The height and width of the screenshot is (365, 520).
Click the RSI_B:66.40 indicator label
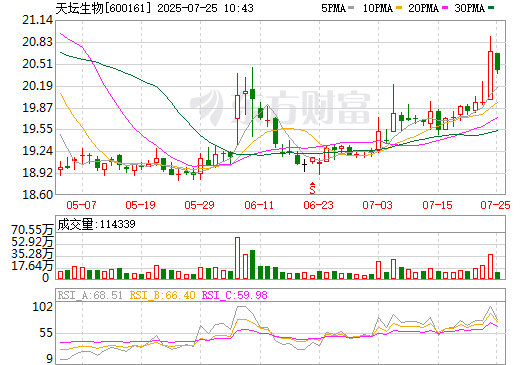click(x=162, y=295)
